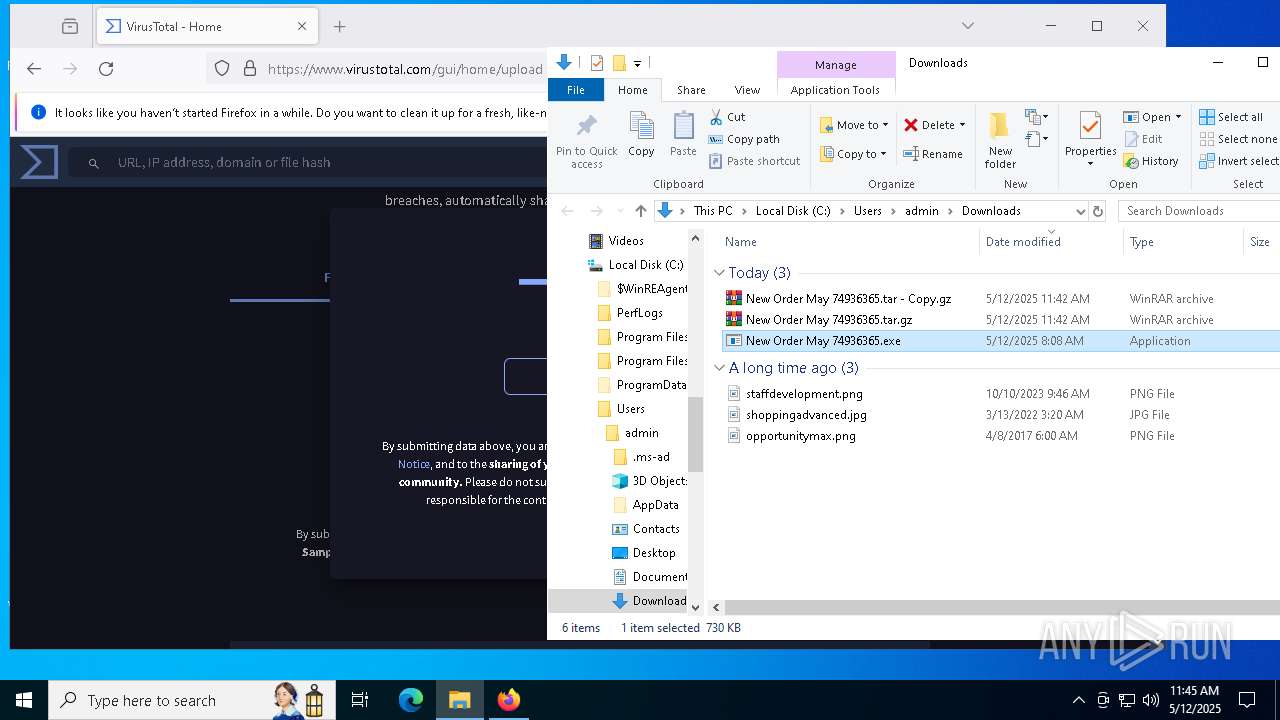
Task: Select Desktop in navigation tree
Action: point(654,553)
